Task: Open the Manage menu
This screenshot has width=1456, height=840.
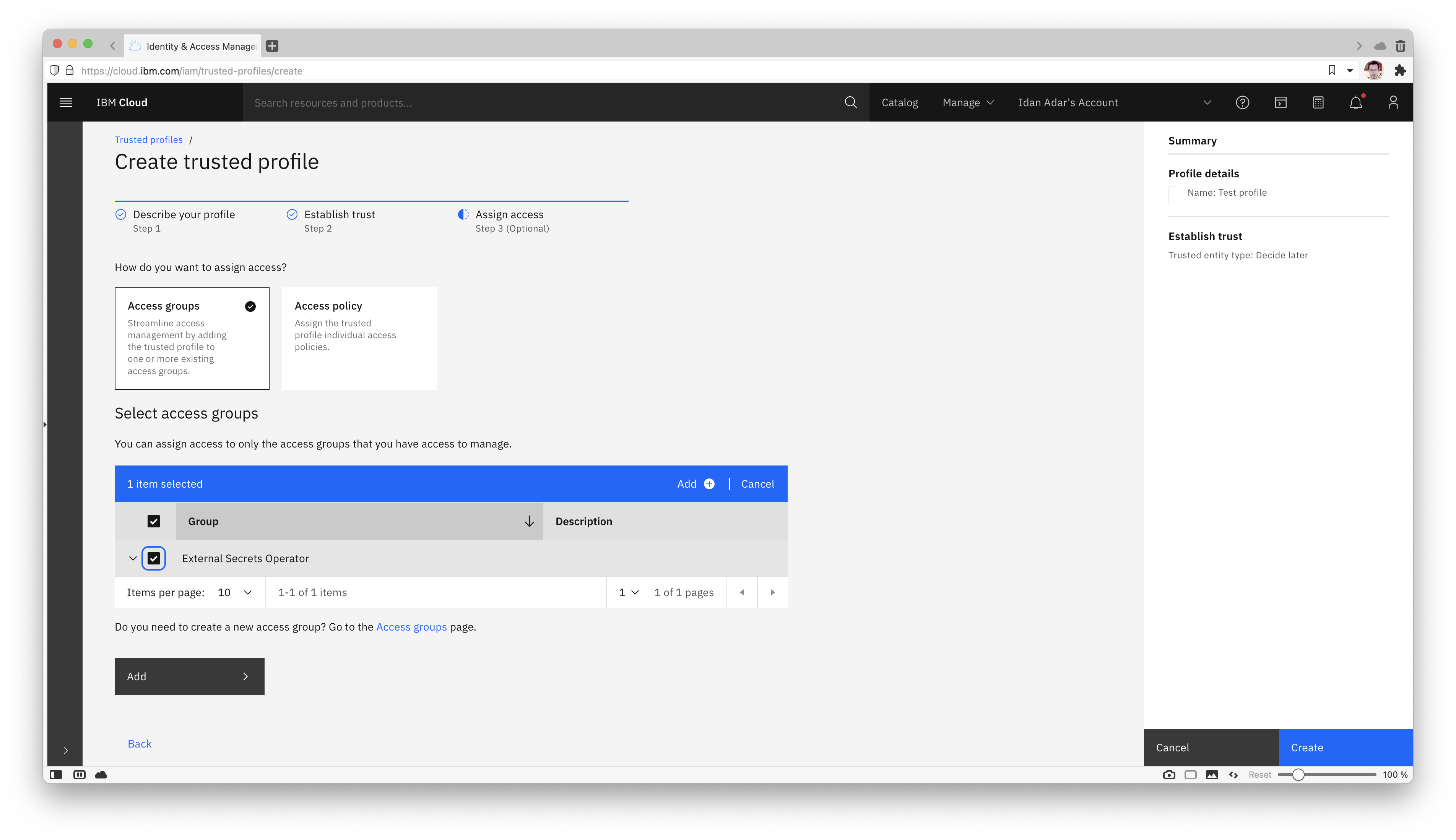Action: [x=965, y=102]
